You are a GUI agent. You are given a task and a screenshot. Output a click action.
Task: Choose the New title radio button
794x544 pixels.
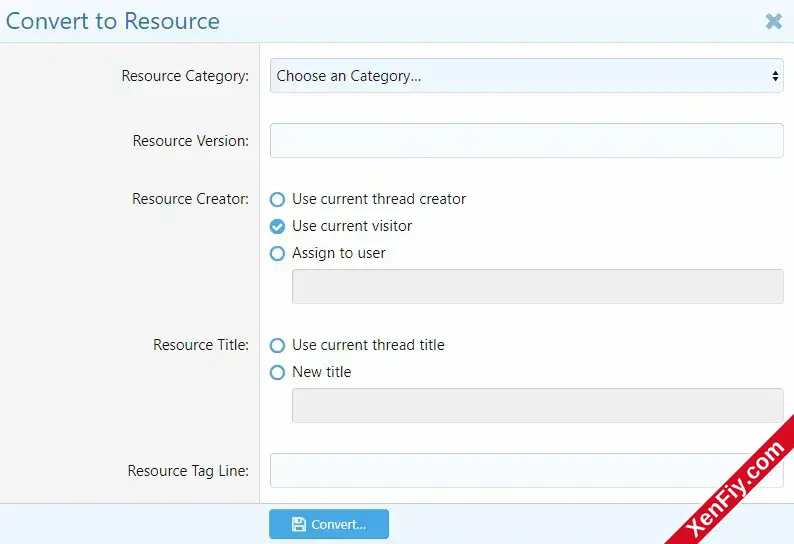pos(277,372)
